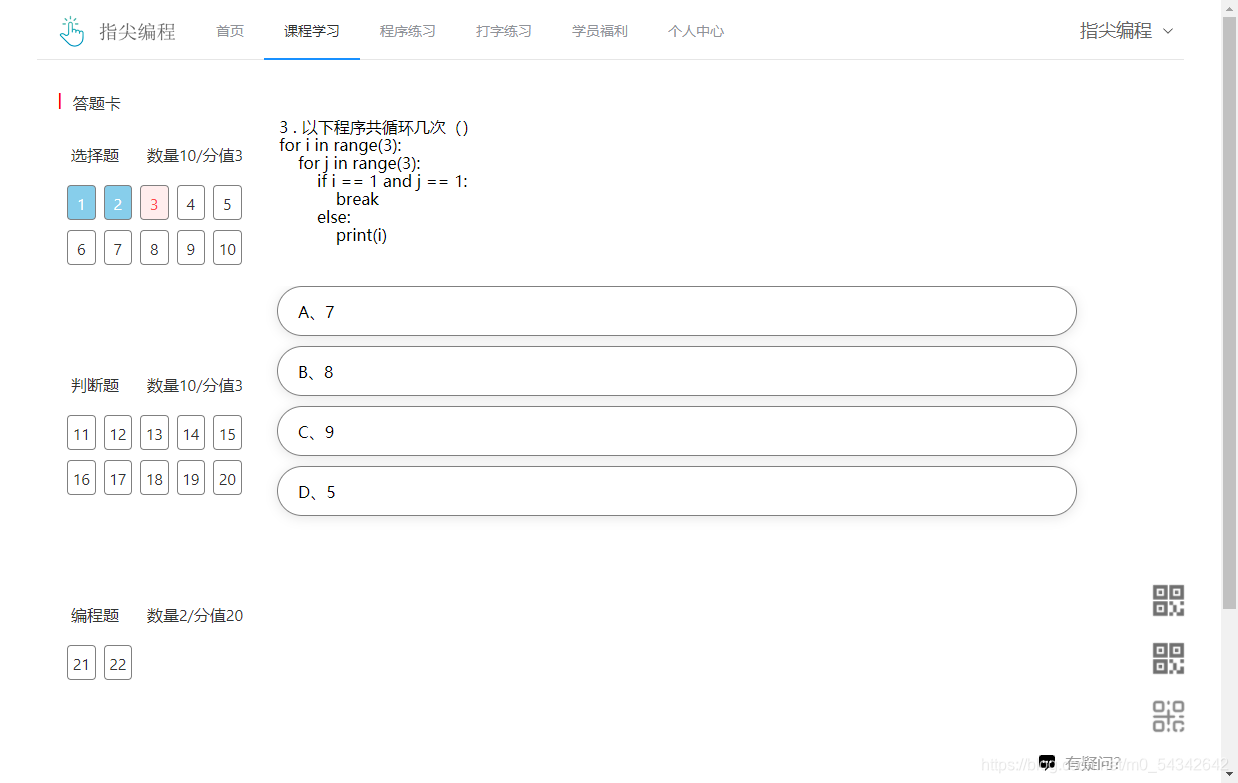
Task: Open question 6
Action: [81, 248]
